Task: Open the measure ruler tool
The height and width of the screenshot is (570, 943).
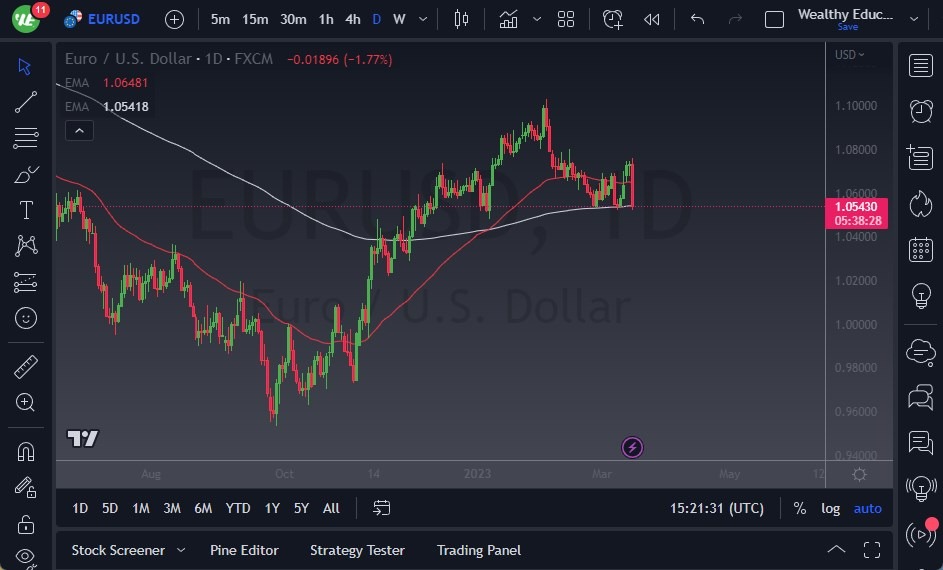Action: [26, 367]
